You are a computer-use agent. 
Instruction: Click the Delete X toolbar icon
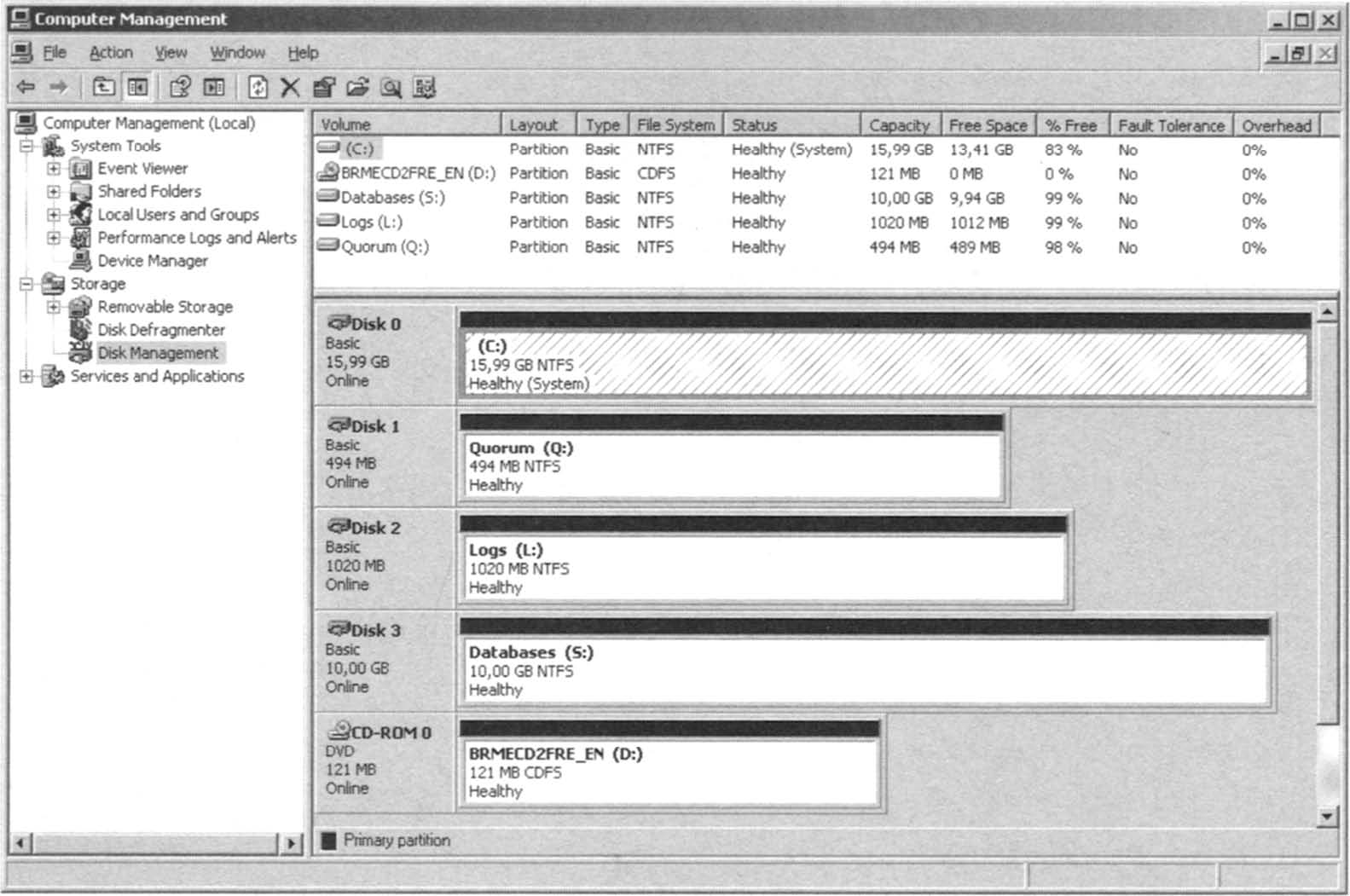(290, 87)
